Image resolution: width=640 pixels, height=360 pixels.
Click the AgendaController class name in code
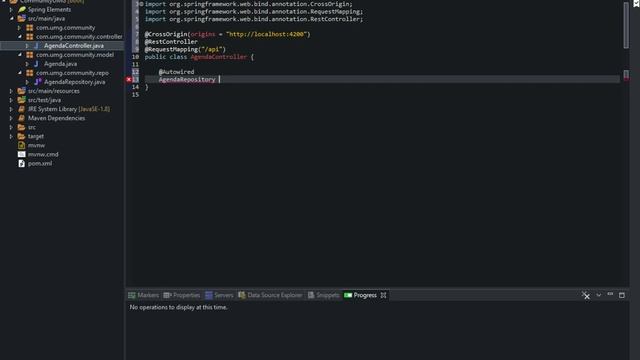219,57
